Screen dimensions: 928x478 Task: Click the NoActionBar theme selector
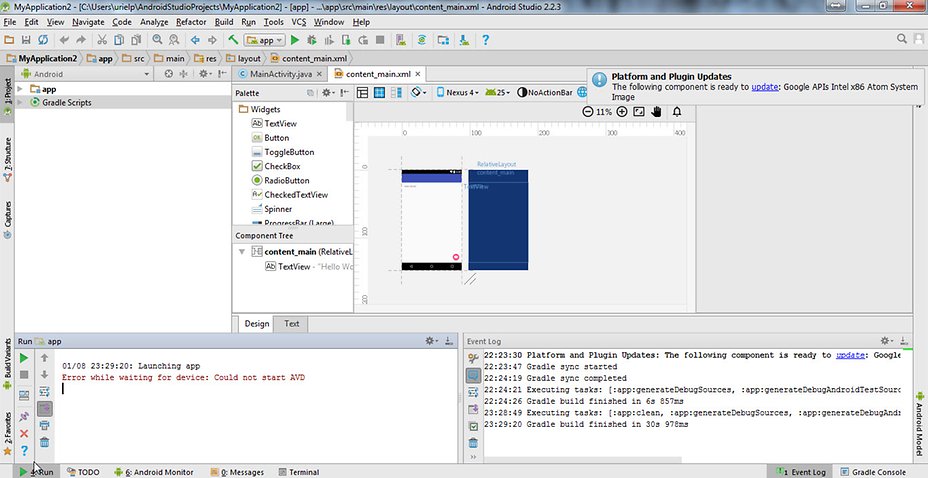tap(544, 92)
